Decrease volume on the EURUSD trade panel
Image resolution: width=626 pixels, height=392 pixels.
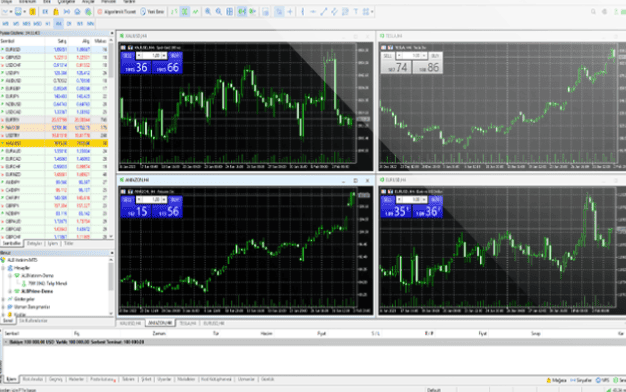(x=399, y=199)
